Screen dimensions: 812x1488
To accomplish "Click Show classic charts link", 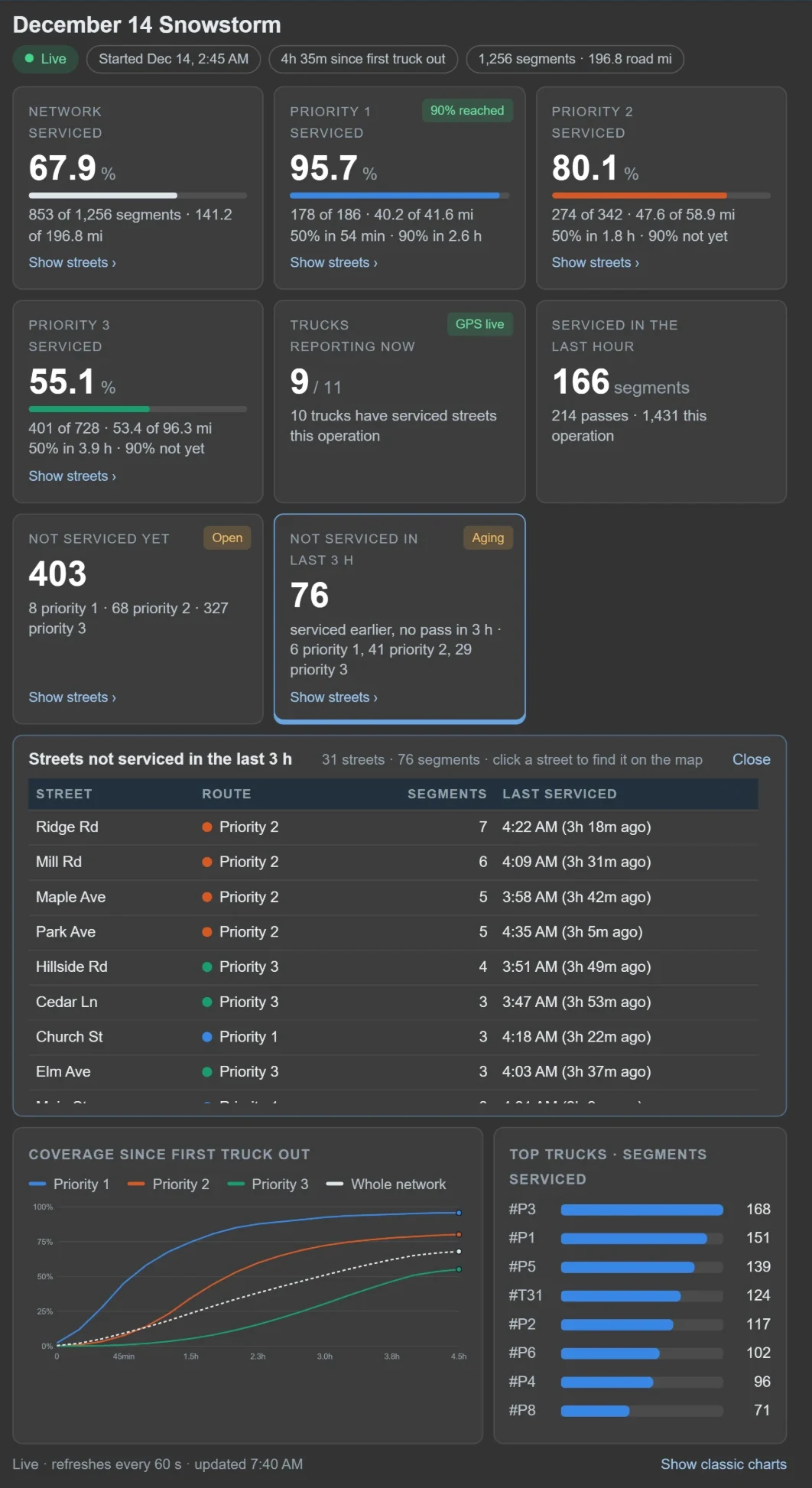I will pyautogui.click(x=723, y=1464).
